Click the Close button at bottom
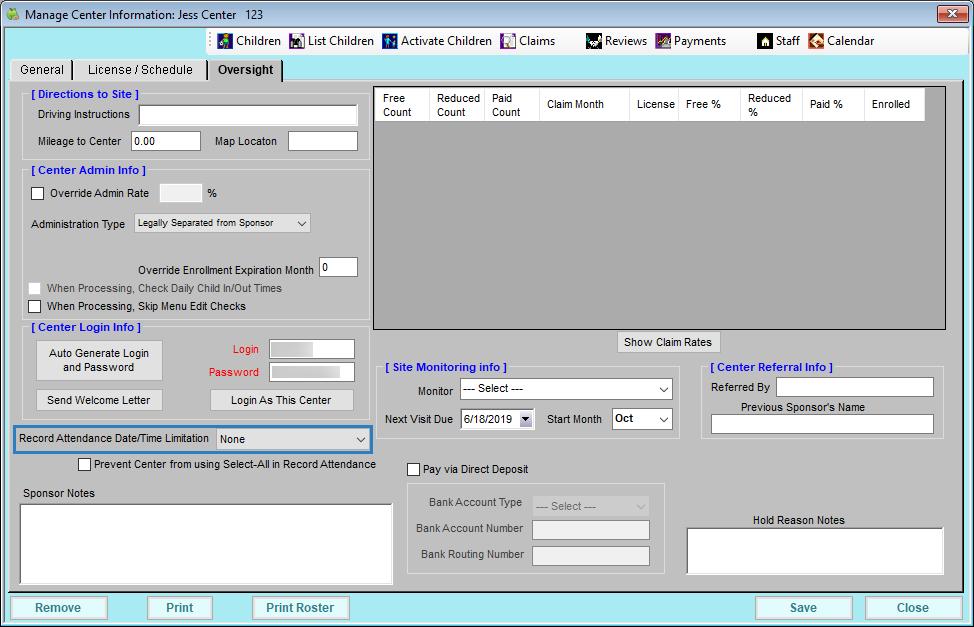974x627 pixels. tap(913, 608)
